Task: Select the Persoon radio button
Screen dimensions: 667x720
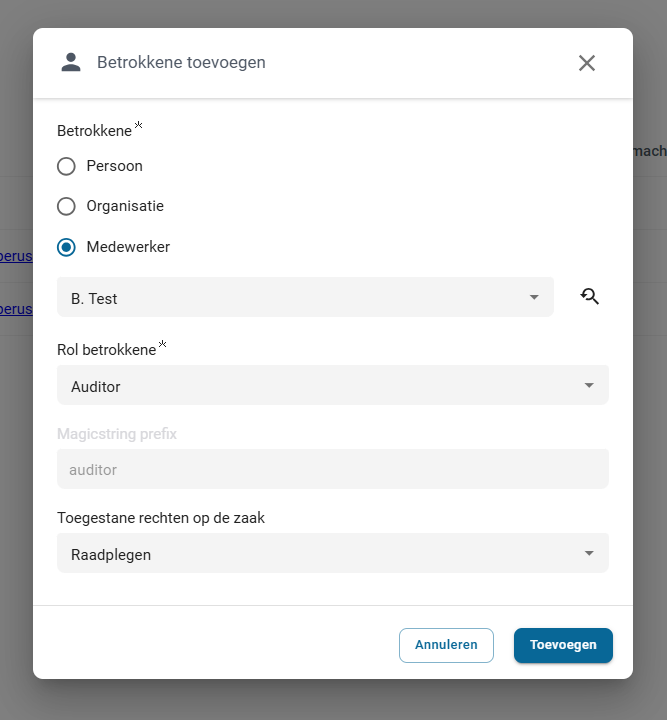Action: 67,166
